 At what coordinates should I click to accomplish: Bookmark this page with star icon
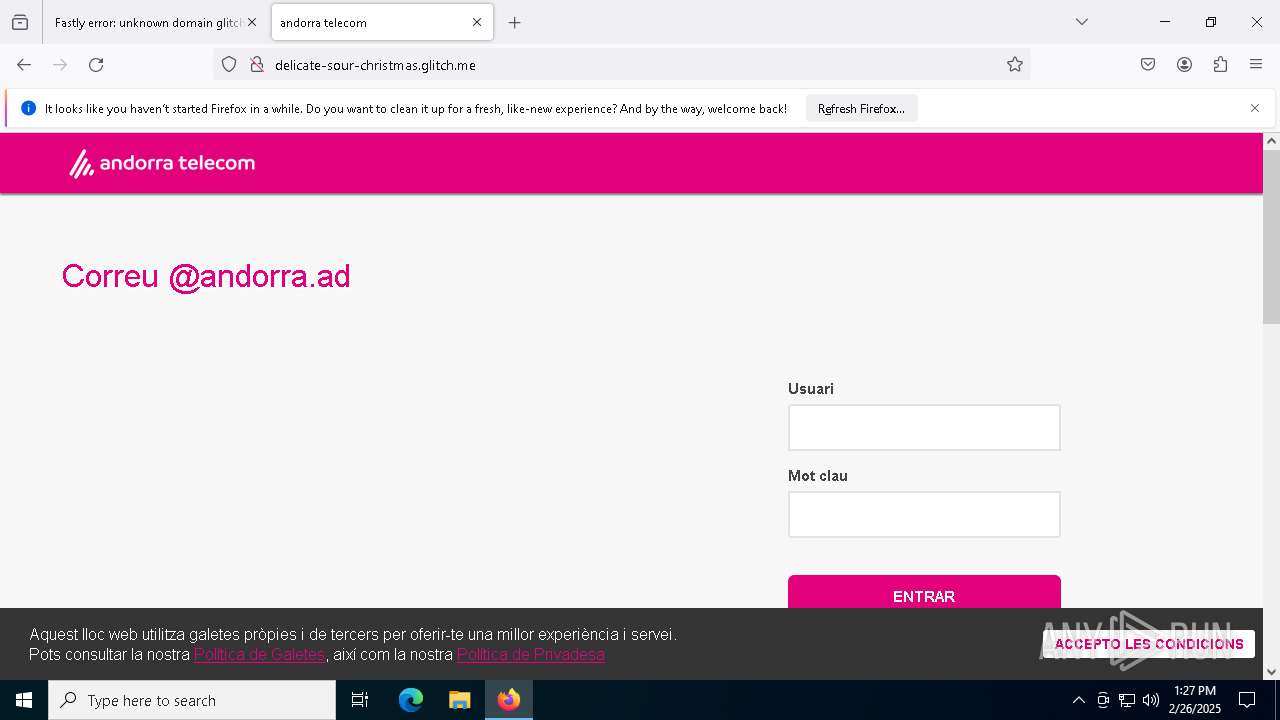point(1015,65)
